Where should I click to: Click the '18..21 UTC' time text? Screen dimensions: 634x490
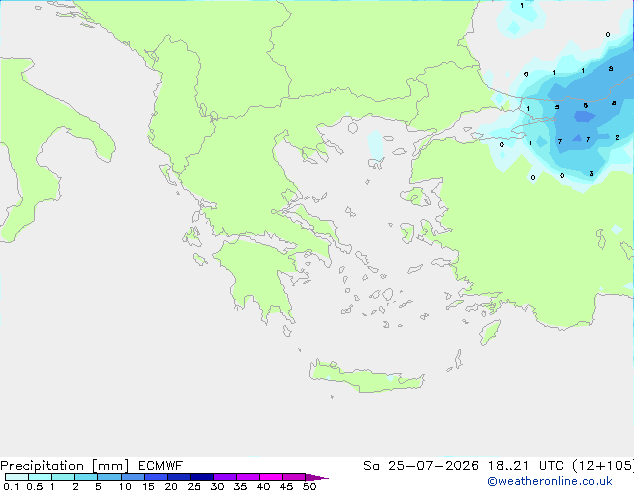526,466
